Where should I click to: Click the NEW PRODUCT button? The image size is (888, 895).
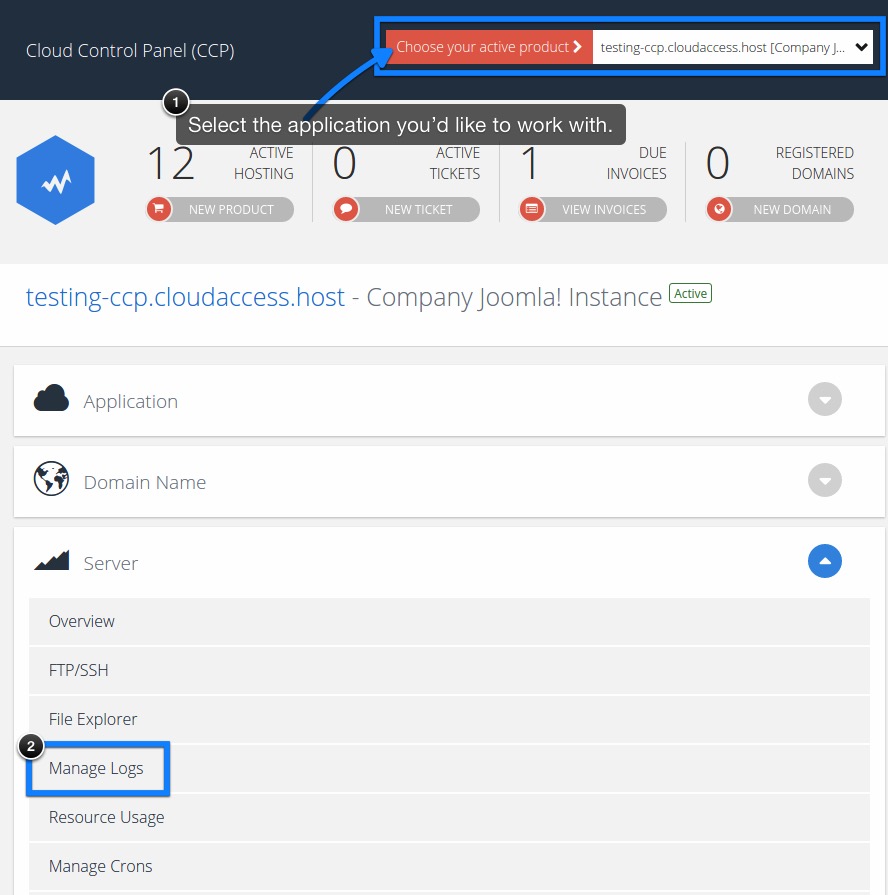pyautogui.click(x=220, y=209)
